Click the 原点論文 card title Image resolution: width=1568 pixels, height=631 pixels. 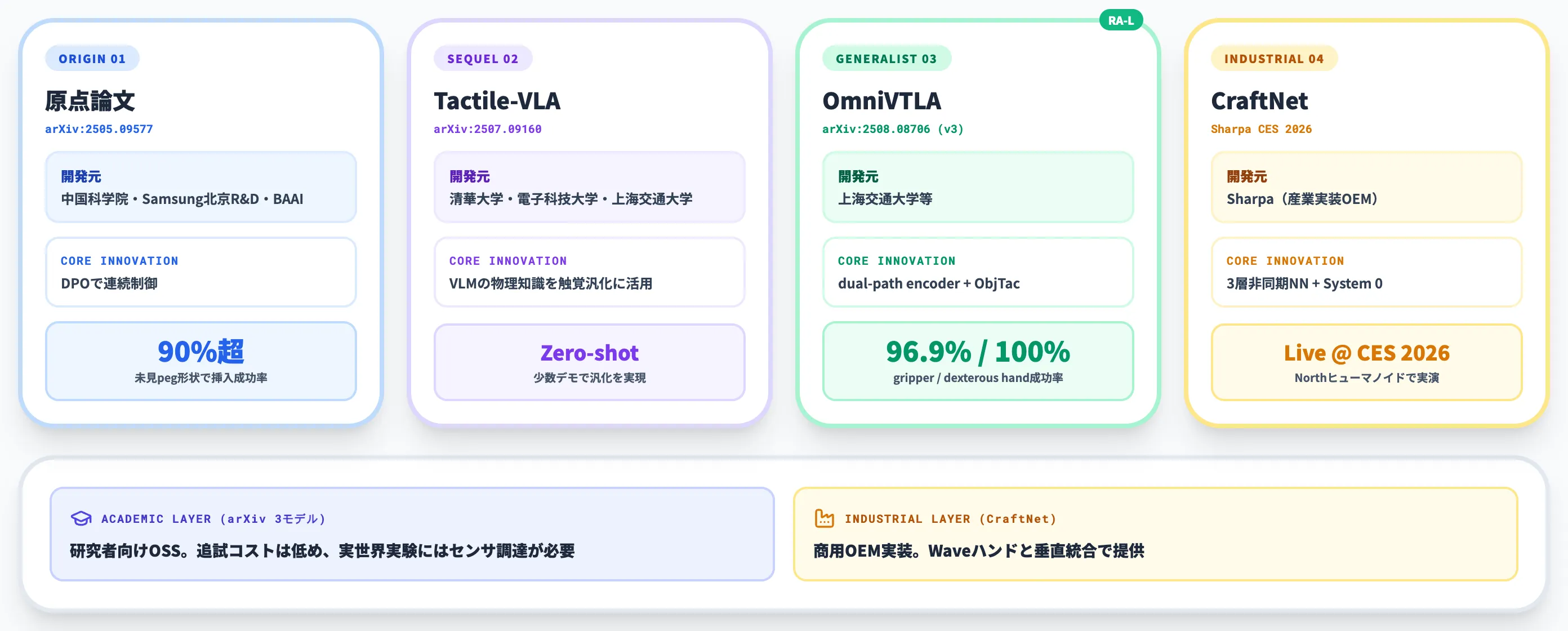pos(90,100)
